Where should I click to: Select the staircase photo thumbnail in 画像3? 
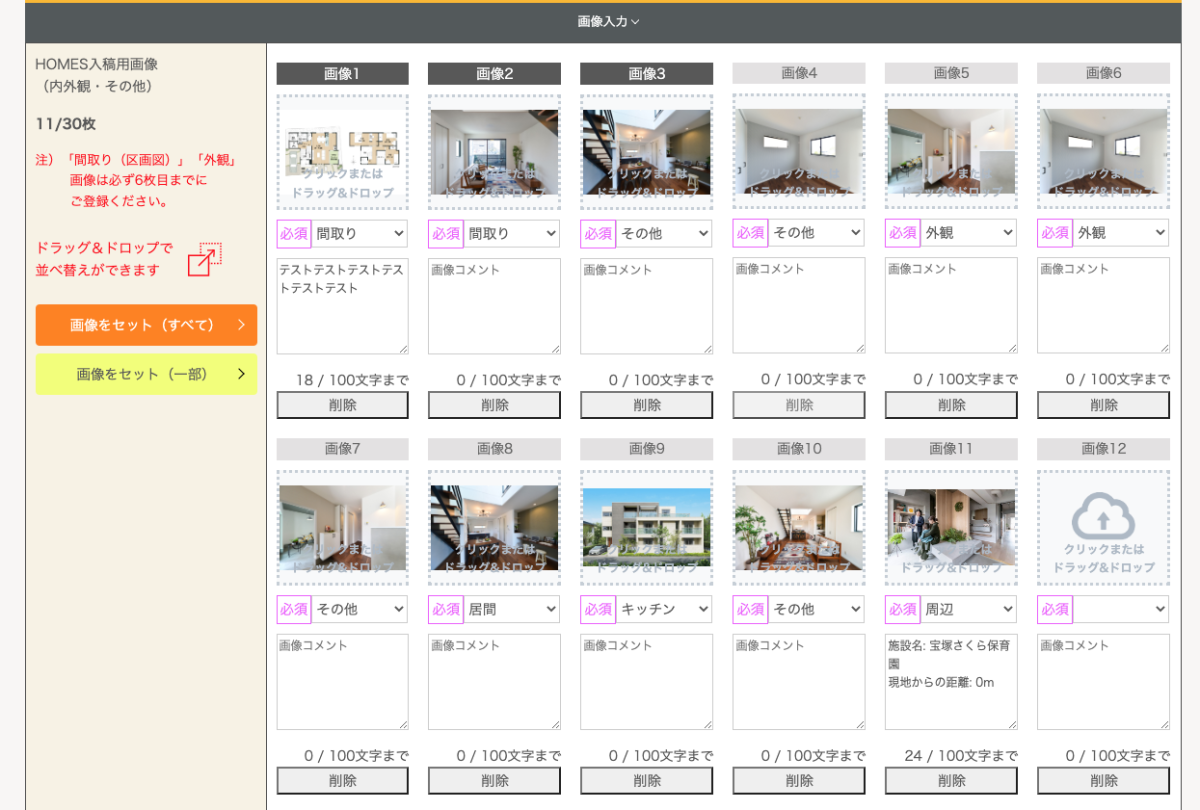tap(646, 152)
